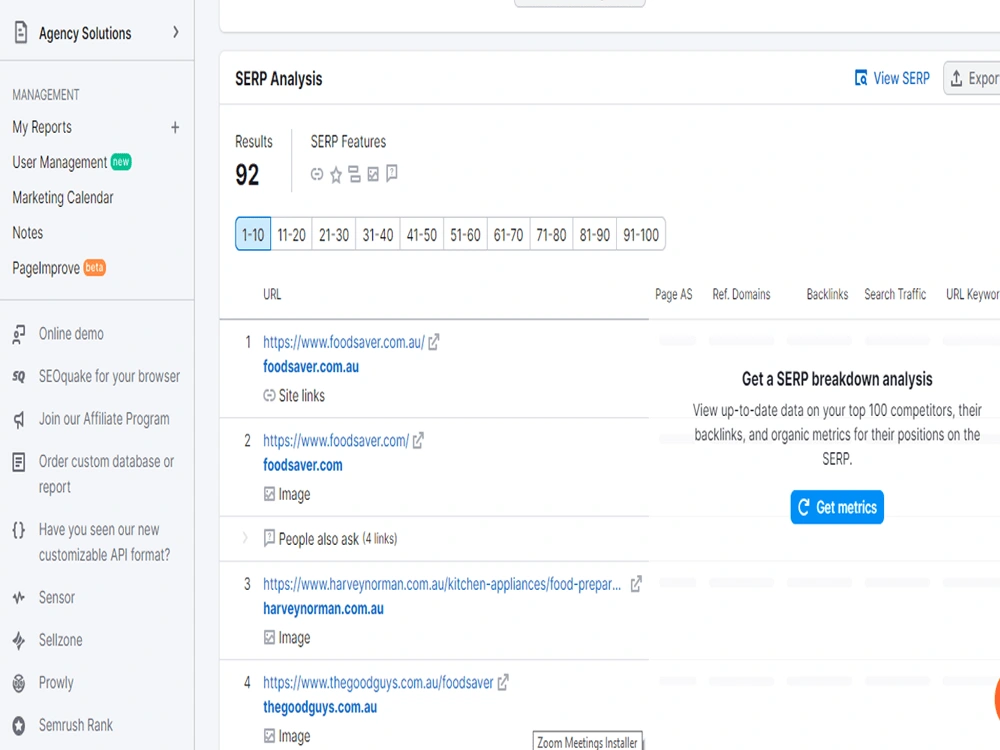Select the 81-90 results range tab
The height and width of the screenshot is (750, 1000).
tap(594, 234)
